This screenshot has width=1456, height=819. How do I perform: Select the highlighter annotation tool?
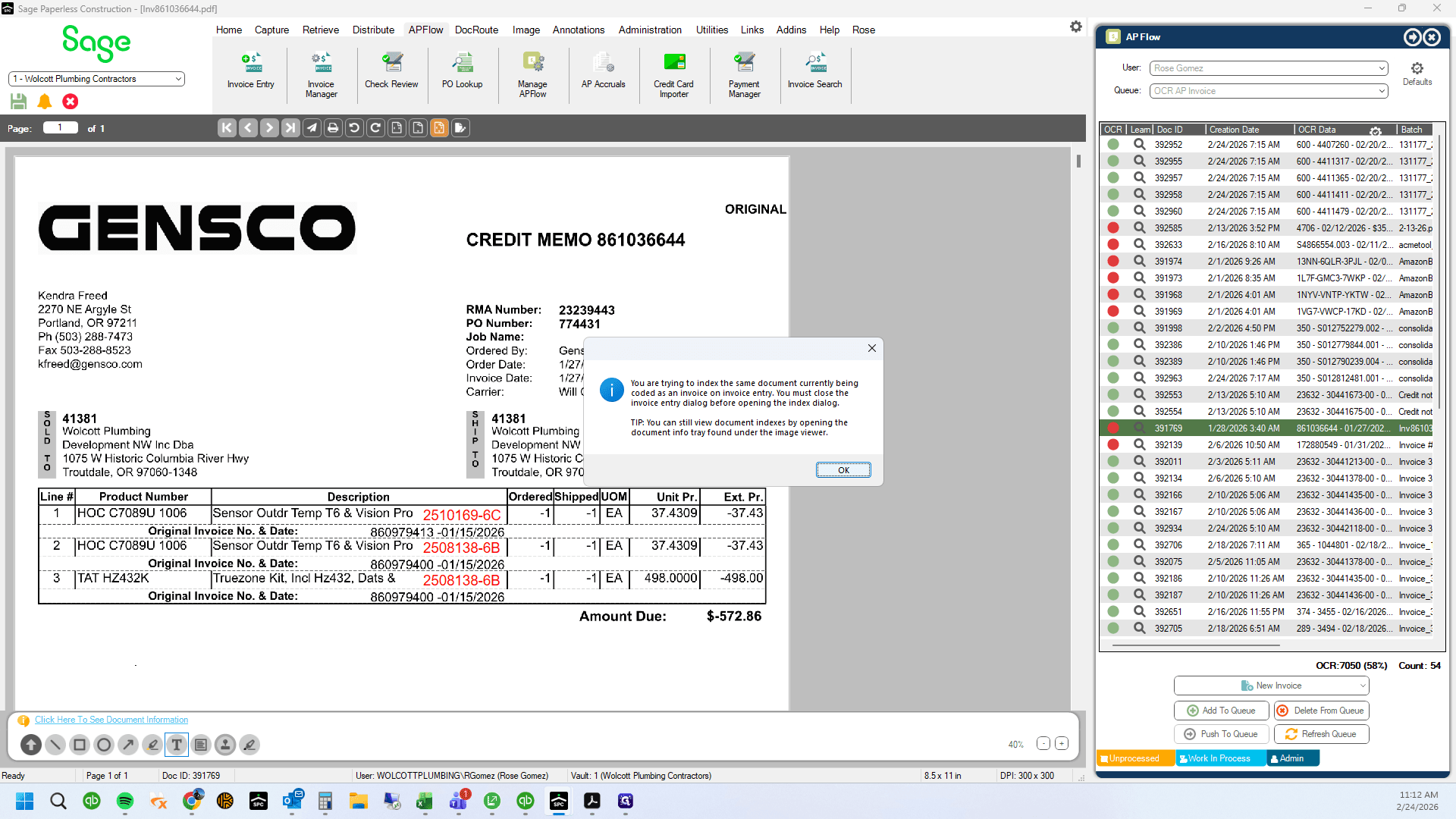point(152,745)
